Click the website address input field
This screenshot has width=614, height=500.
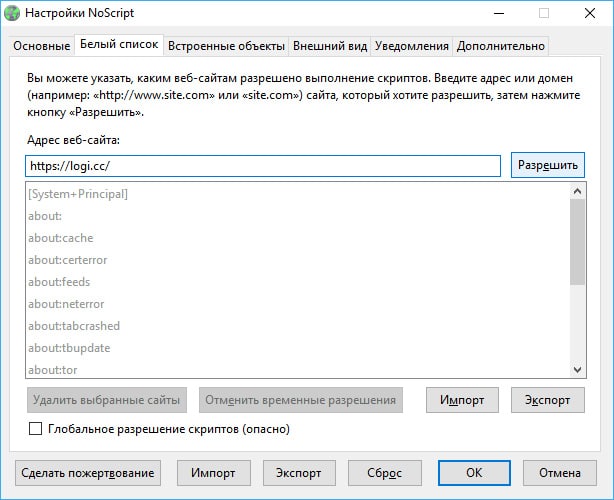click(x=262, y=166)
